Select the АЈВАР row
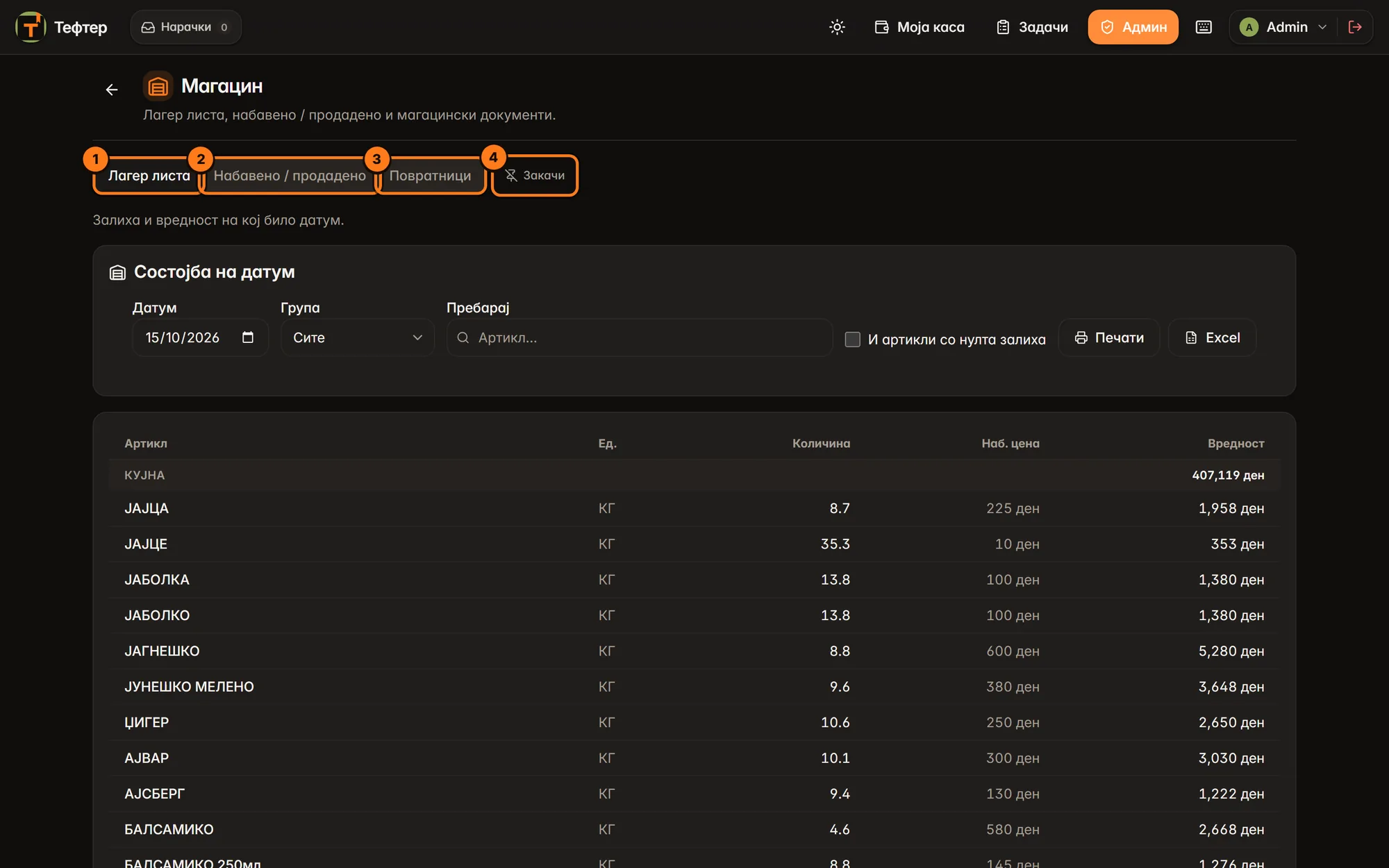 pyautogui.click(x=694, y=758)
